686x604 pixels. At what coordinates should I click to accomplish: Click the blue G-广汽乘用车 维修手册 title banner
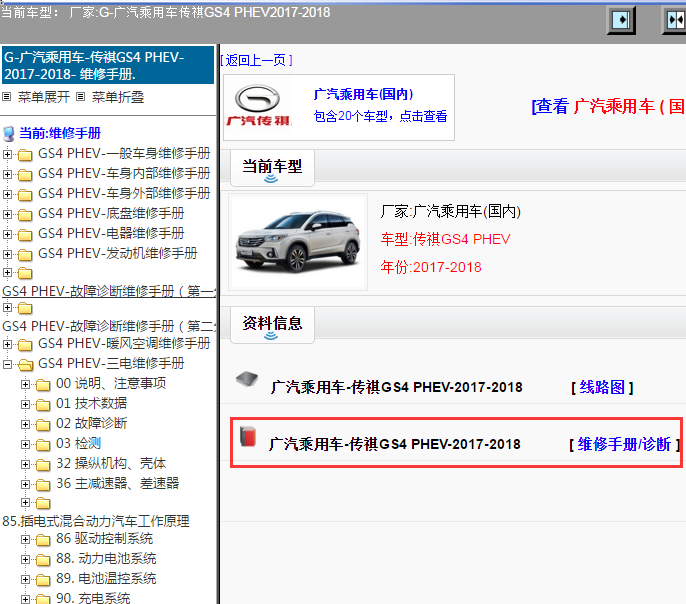click(x=108, y=65)
